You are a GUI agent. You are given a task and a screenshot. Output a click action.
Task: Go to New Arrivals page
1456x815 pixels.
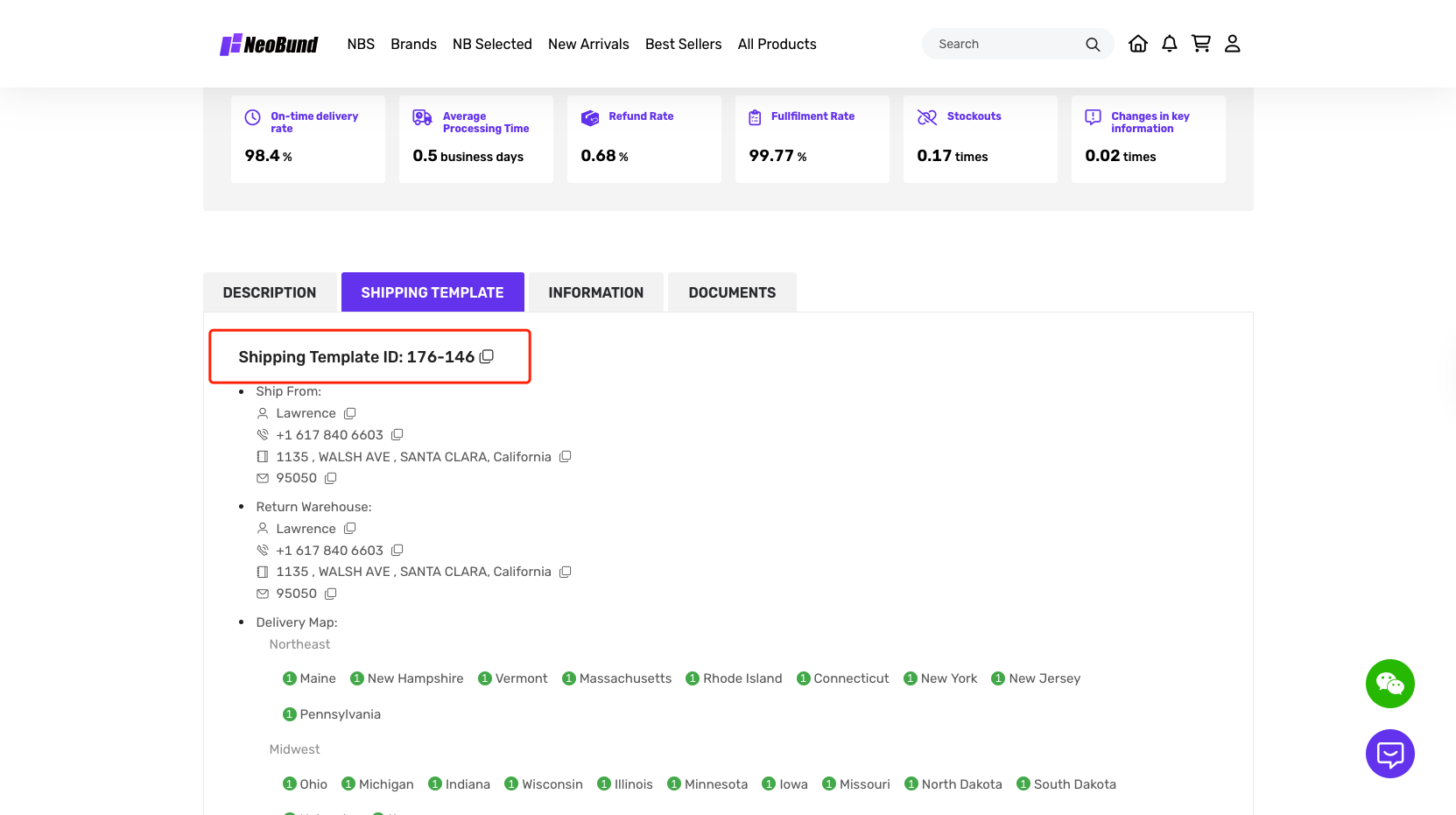point(588,45)
